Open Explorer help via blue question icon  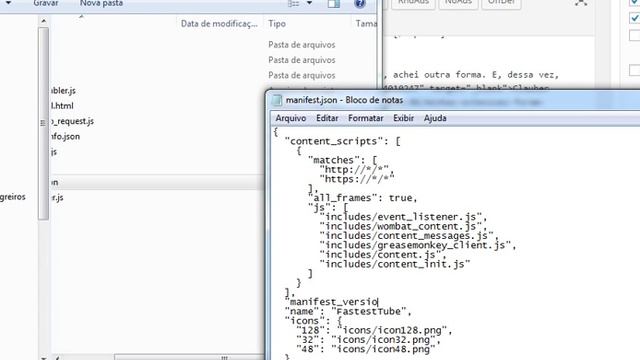click(x=360, y=4)
